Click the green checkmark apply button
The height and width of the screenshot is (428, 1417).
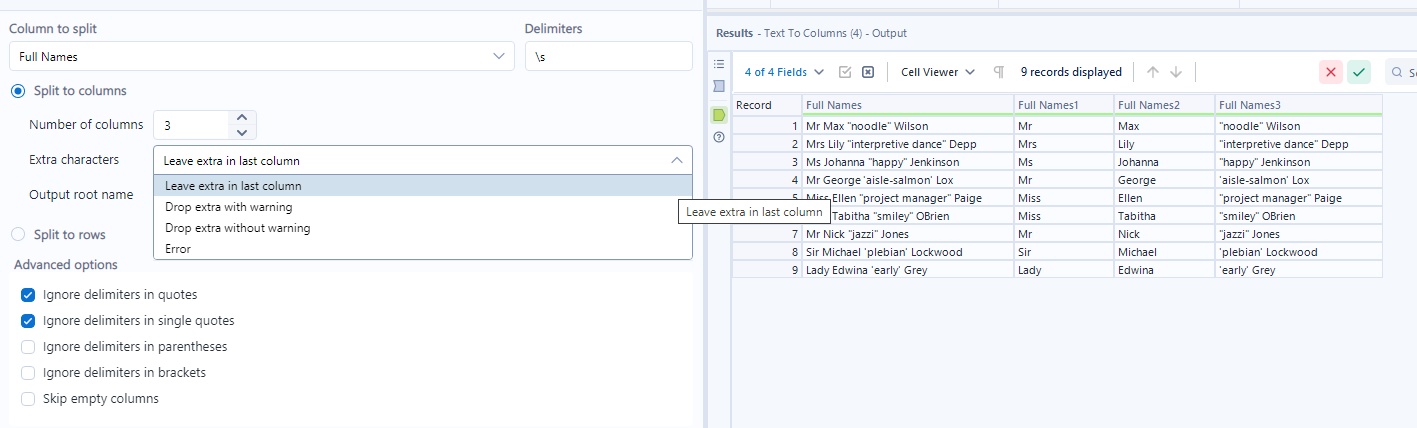[x=1359, y=72]
